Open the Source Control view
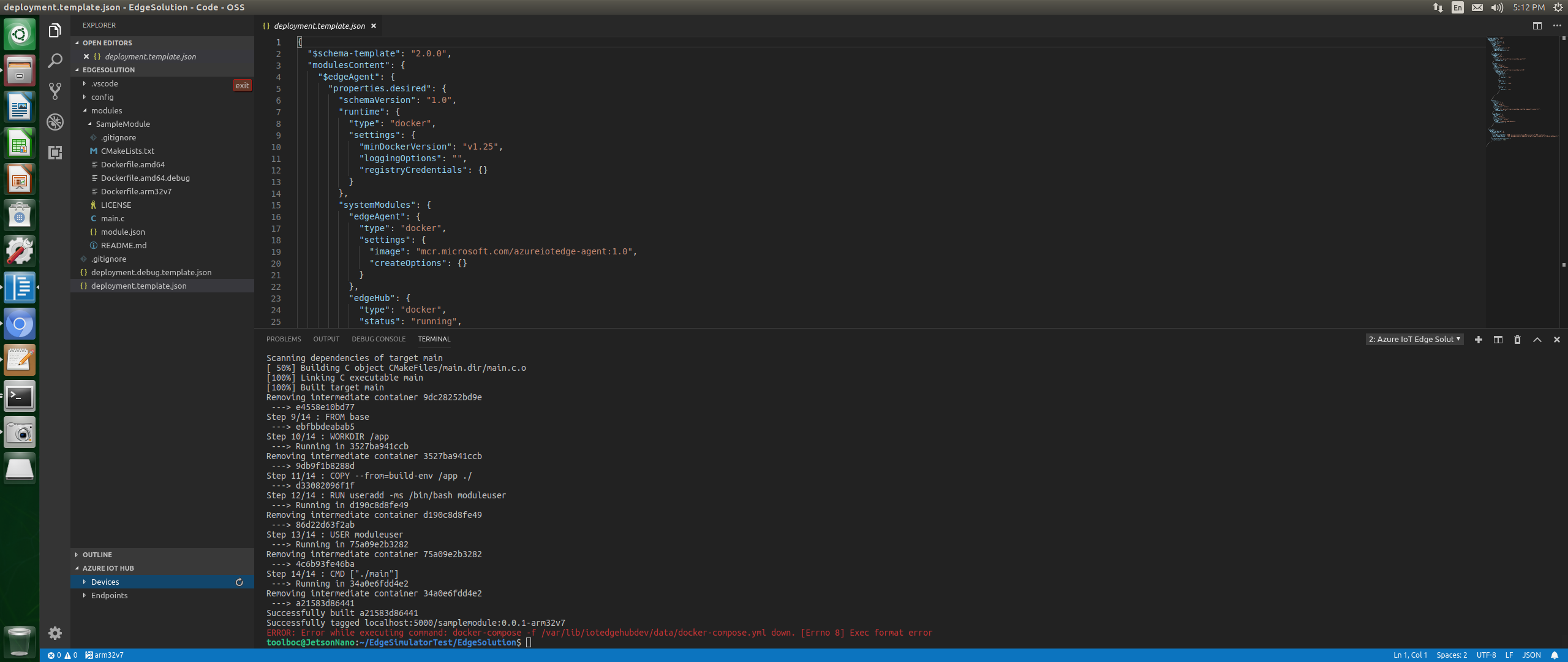 [55, 90]
